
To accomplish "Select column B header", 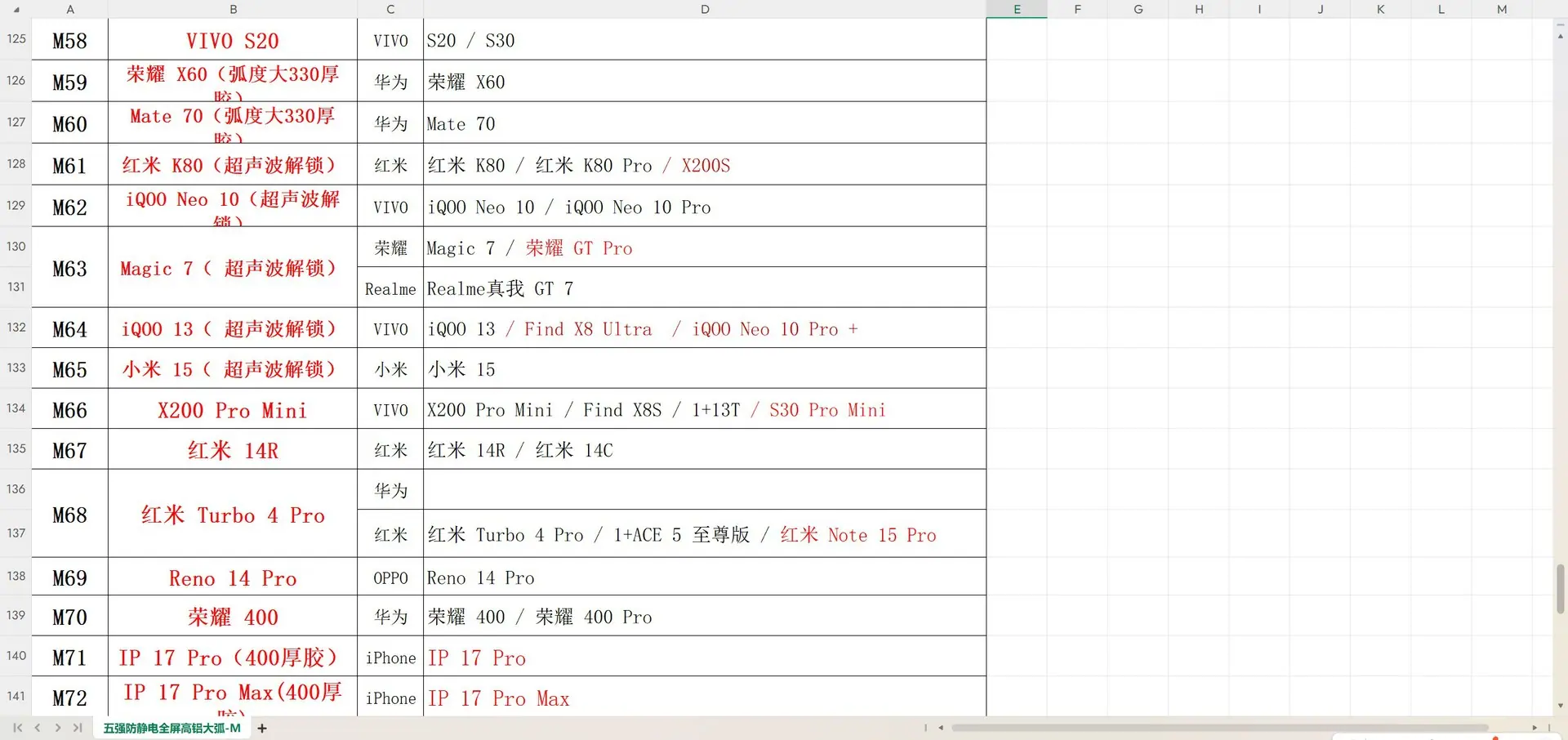I will (x=233, y=9).
